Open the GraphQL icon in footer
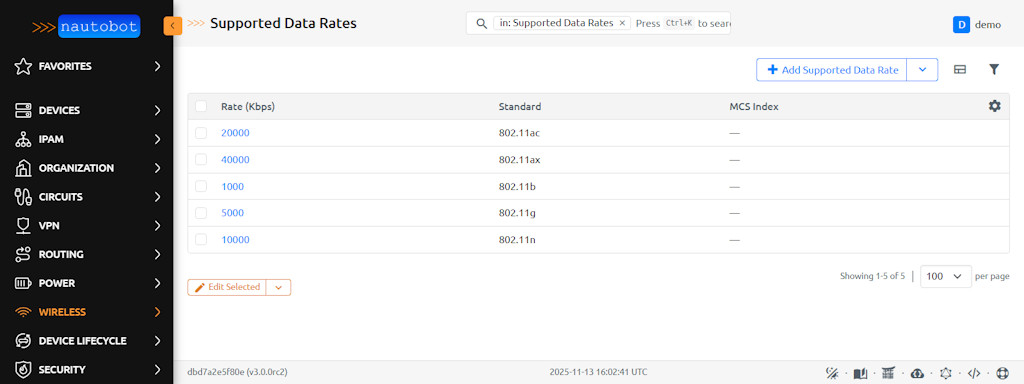Screen dimensions: 1024x384 [945, 373]
